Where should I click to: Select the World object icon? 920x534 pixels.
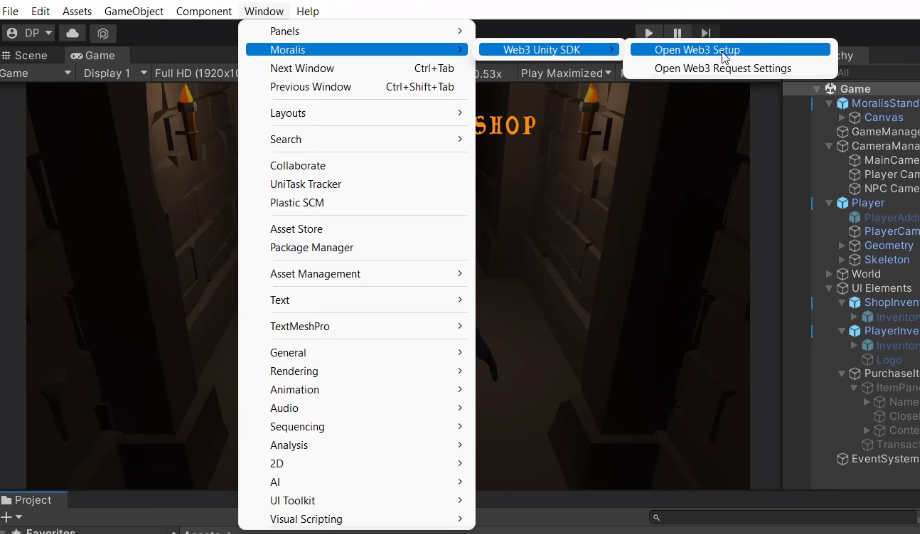[x=843, y=274]
